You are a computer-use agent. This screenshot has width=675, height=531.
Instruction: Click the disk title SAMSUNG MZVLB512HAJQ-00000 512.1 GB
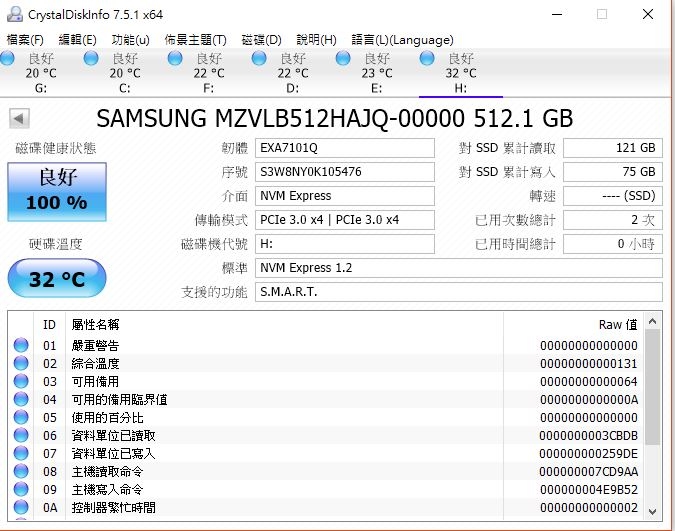pyautogui.click(x=334, y=118)
